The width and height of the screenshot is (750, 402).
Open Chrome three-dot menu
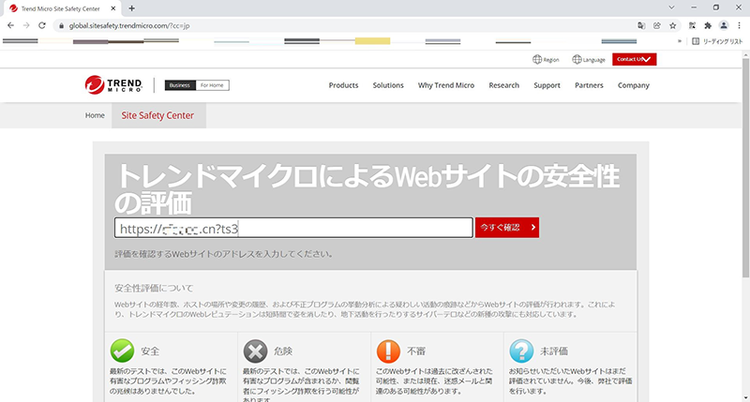coord(739,26)
